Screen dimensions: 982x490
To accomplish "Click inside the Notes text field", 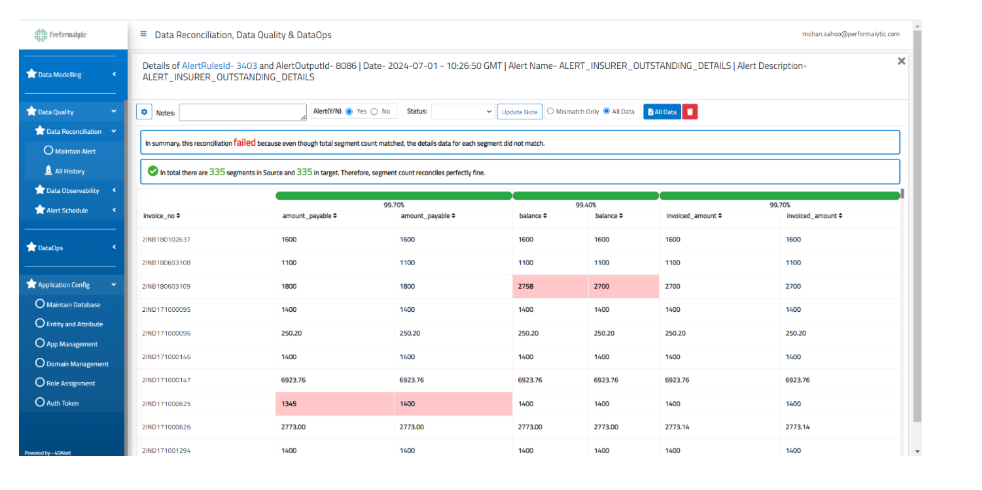I will [x=243, y=112].
